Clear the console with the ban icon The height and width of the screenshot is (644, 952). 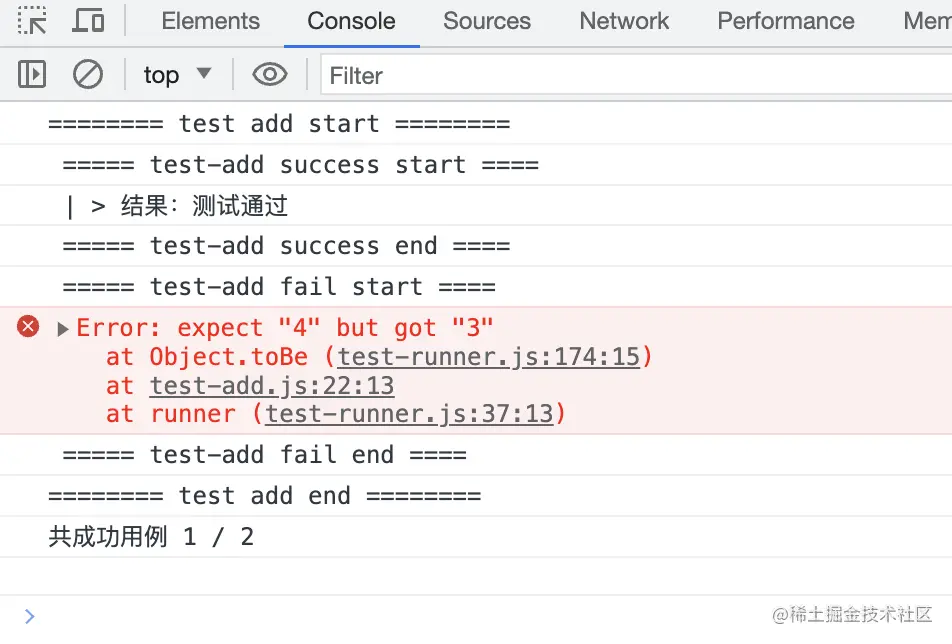pyautogui.click(x=88, y=75)
